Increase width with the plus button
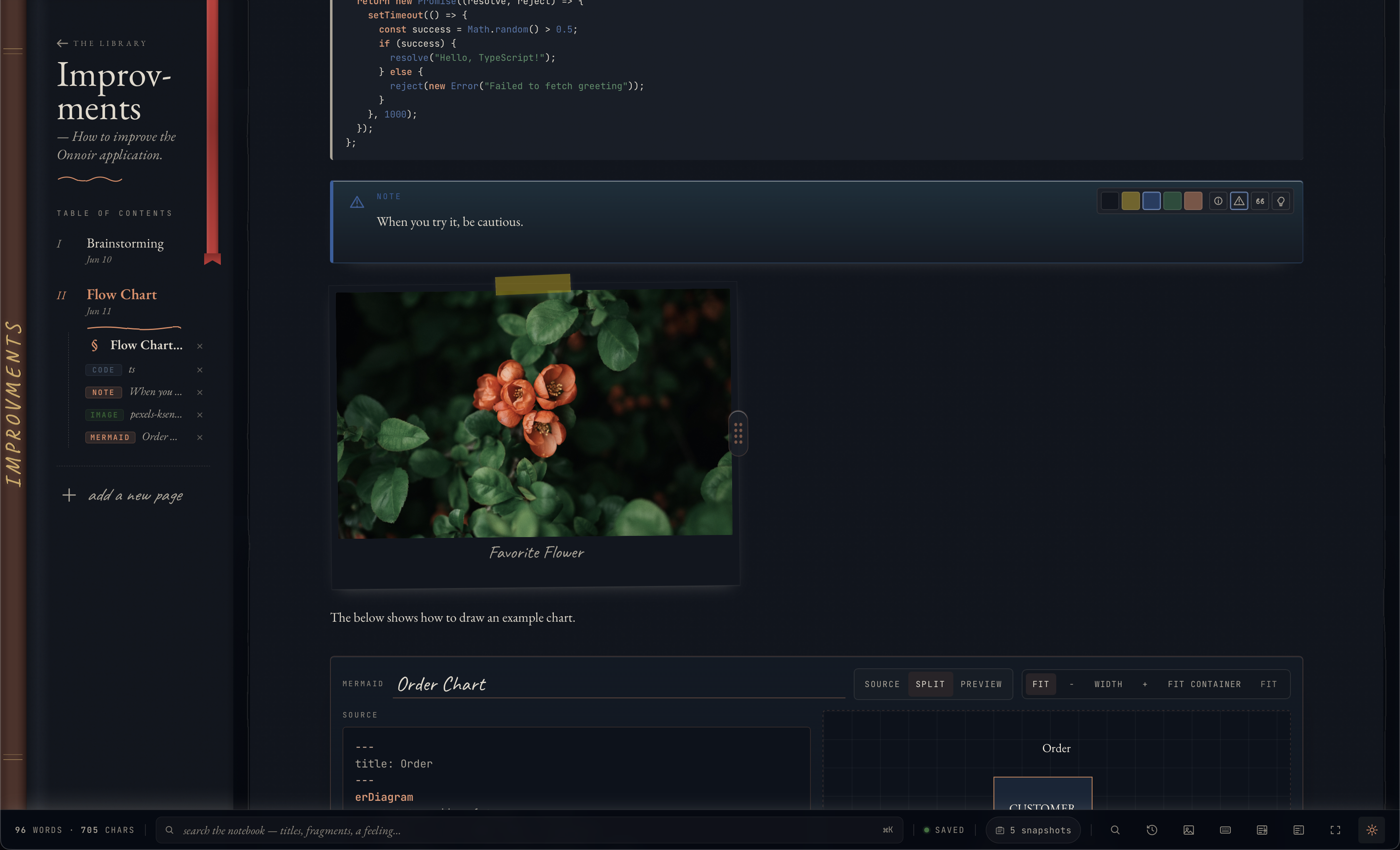The image size is (1400, 850). click(x=1144, y=684)
